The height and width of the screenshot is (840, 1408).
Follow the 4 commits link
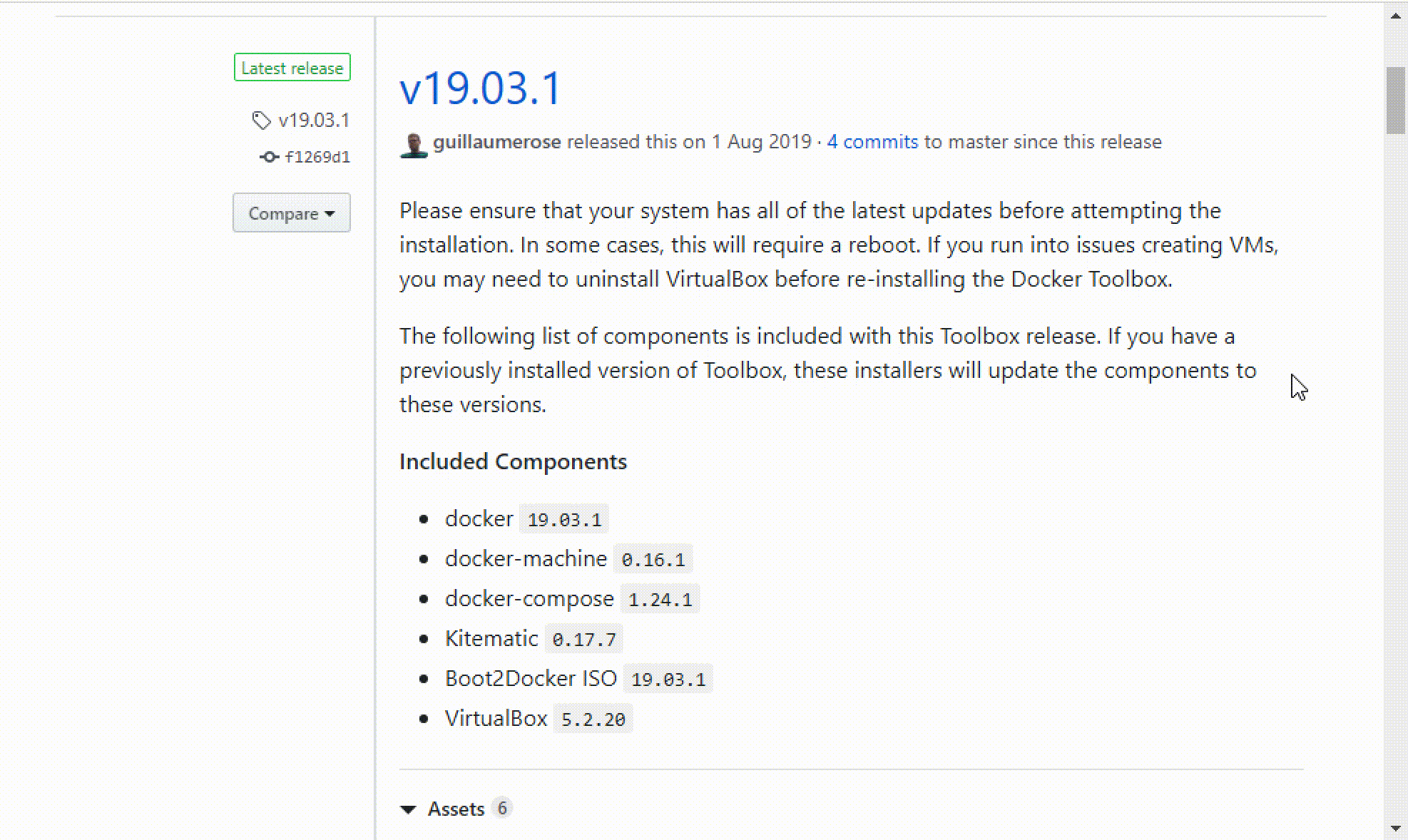872,141
